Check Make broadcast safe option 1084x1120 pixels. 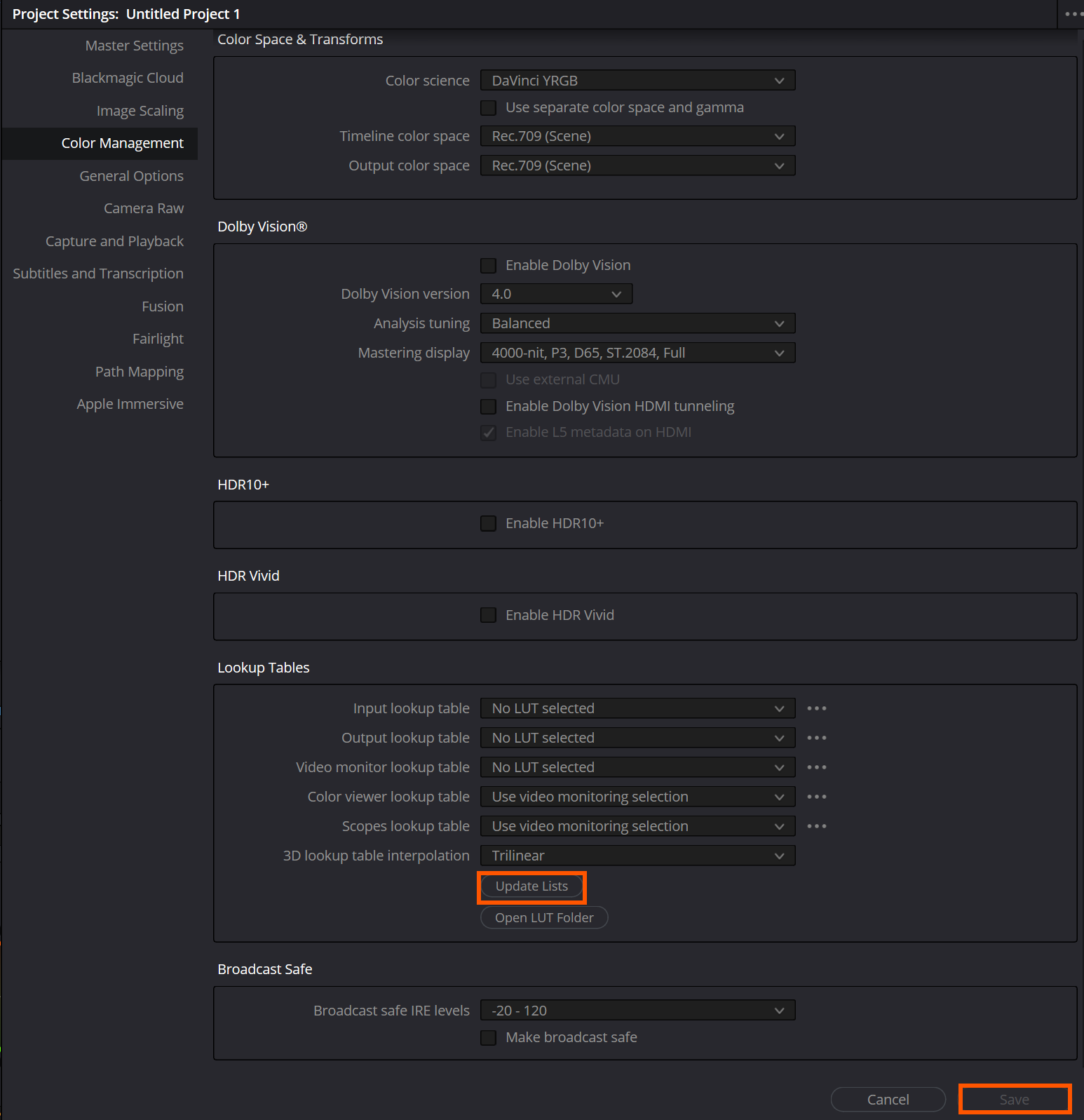[488, 1038]
